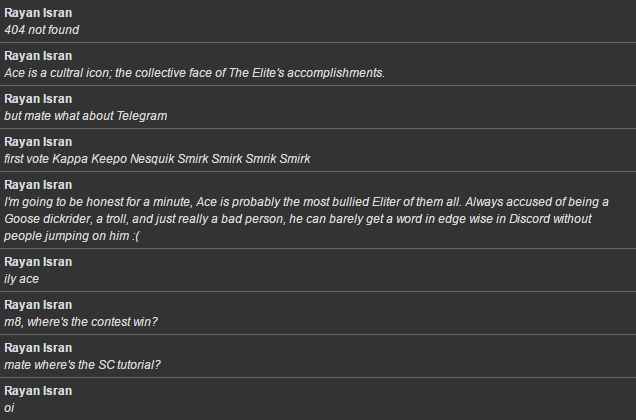The image size is (636, 420).
Task: Click the author name above the contest win message
Action: pos(38,305)
